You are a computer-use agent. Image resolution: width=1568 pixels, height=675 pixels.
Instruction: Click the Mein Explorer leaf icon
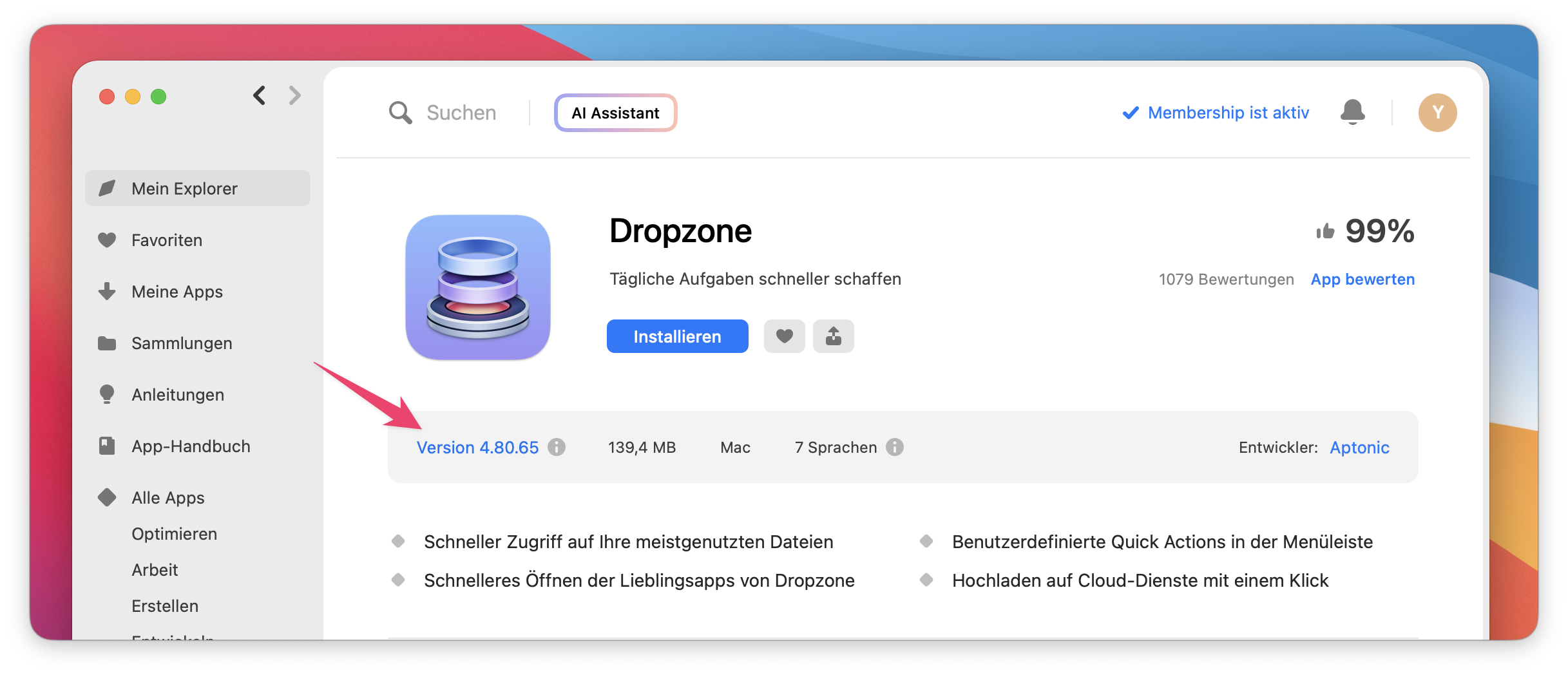coord(107,188)
